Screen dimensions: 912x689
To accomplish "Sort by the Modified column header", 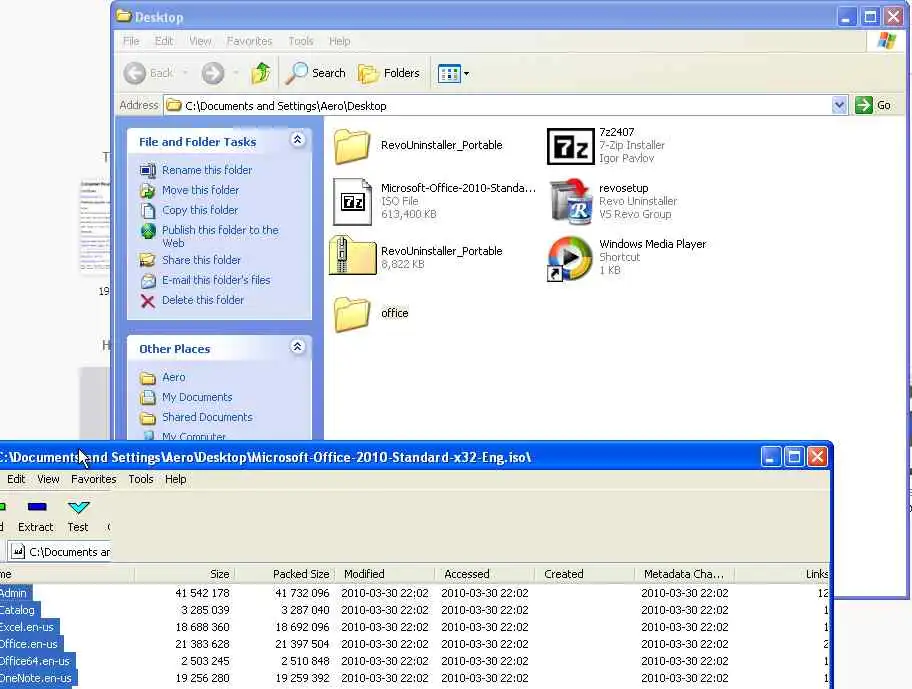I will 384,574.
